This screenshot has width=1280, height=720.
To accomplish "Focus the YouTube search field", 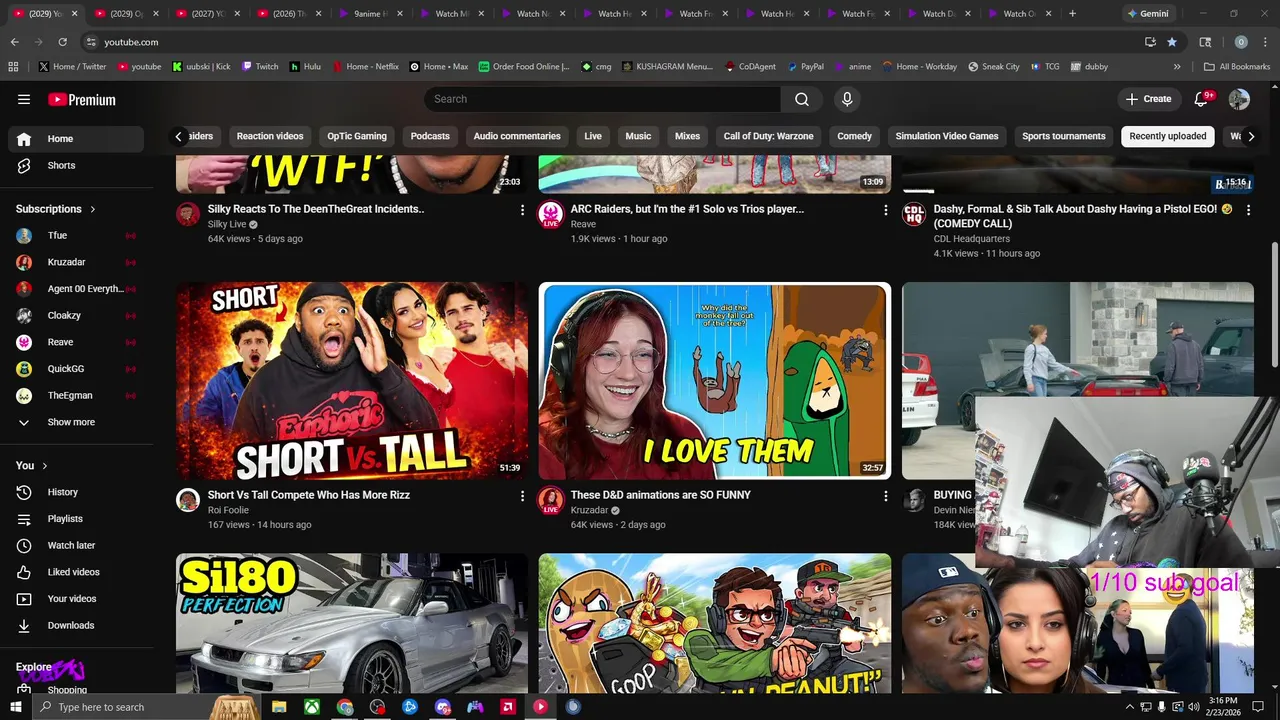I will point(602,99).
